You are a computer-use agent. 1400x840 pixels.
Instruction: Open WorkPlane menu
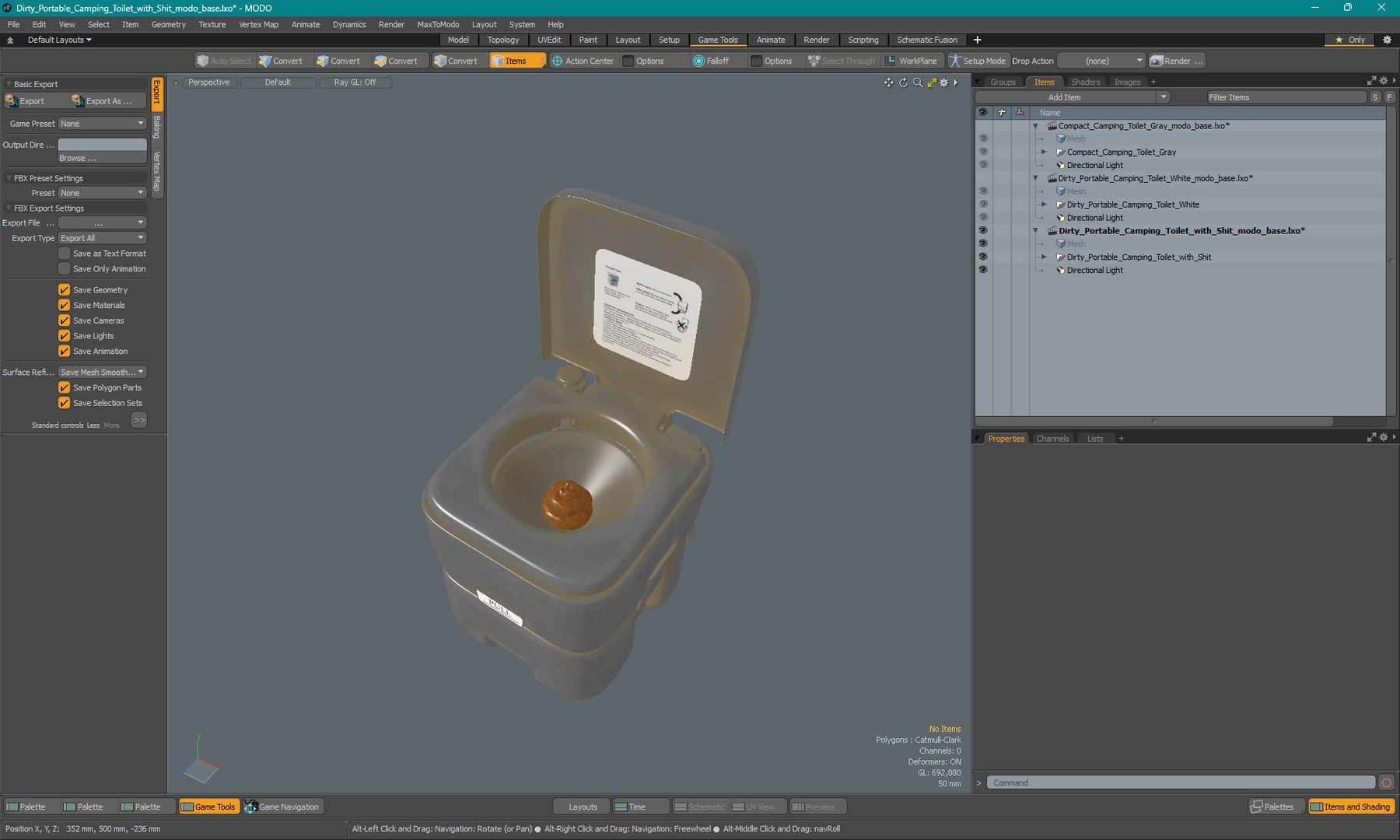pyautogui.click(x=912, y=61)
